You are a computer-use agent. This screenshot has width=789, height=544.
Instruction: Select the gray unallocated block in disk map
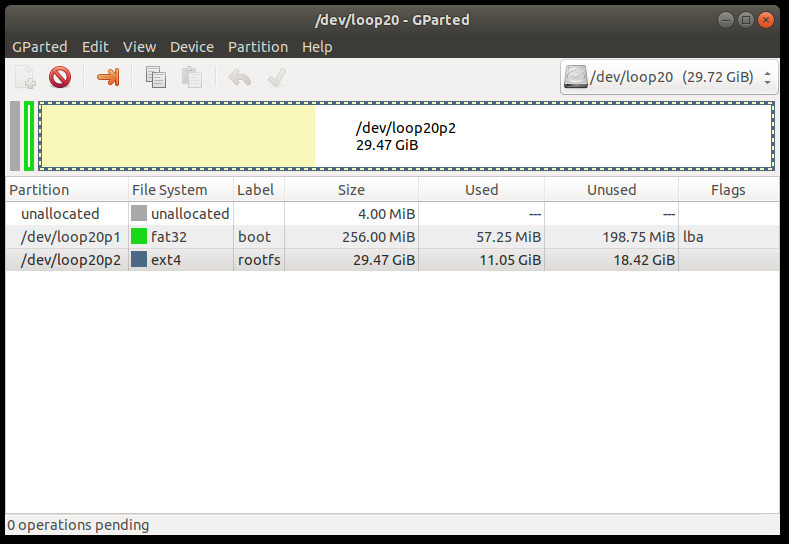coord(15,136)
